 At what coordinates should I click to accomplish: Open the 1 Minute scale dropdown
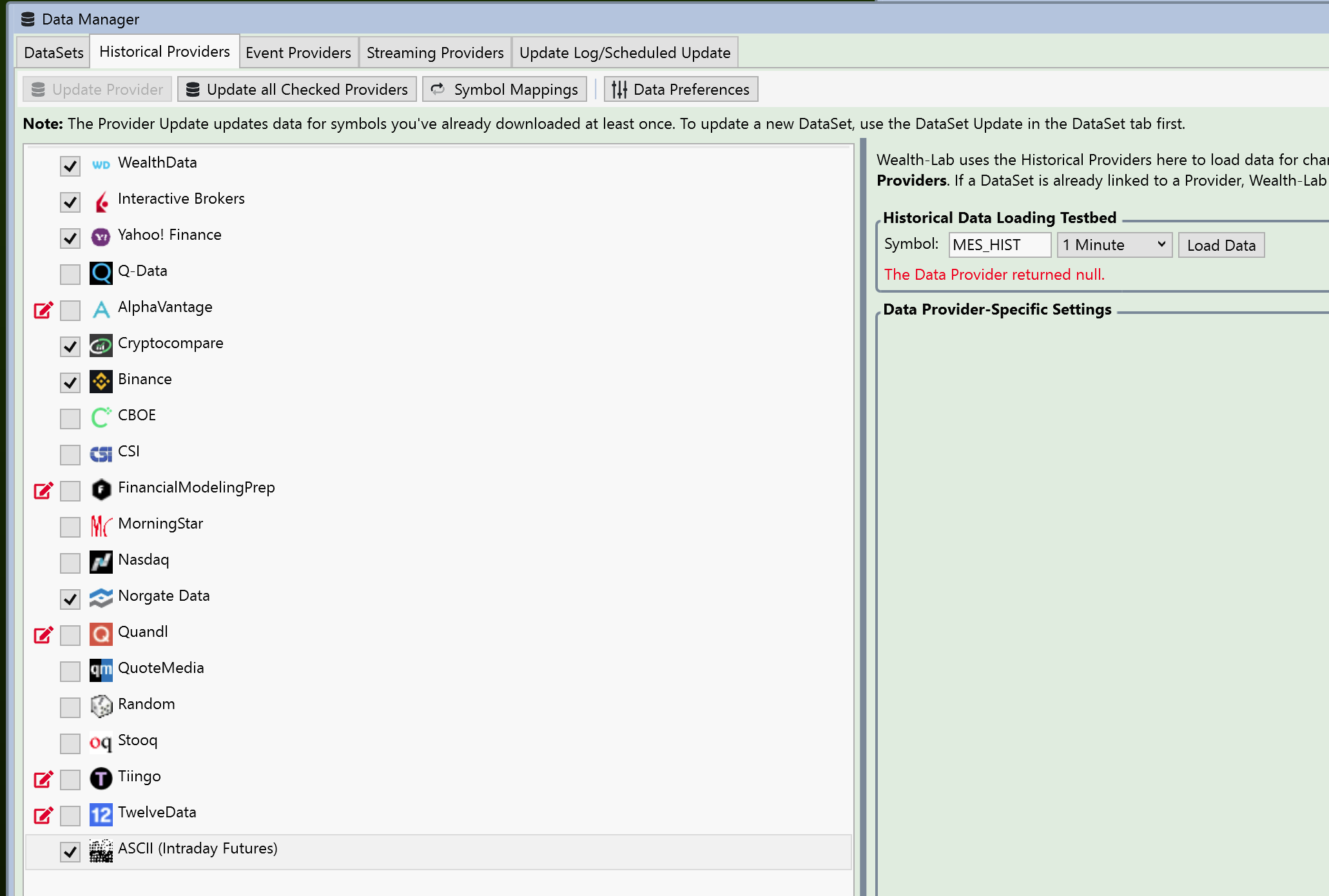[1114, 245]
